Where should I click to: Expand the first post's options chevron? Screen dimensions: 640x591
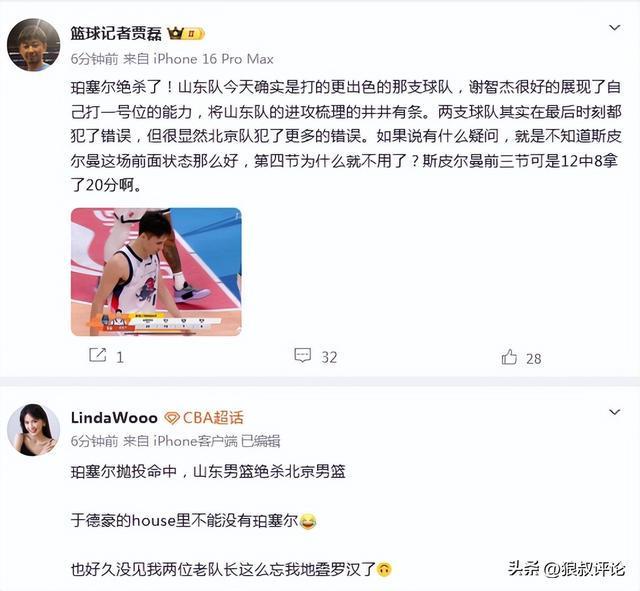click(615, 28)
